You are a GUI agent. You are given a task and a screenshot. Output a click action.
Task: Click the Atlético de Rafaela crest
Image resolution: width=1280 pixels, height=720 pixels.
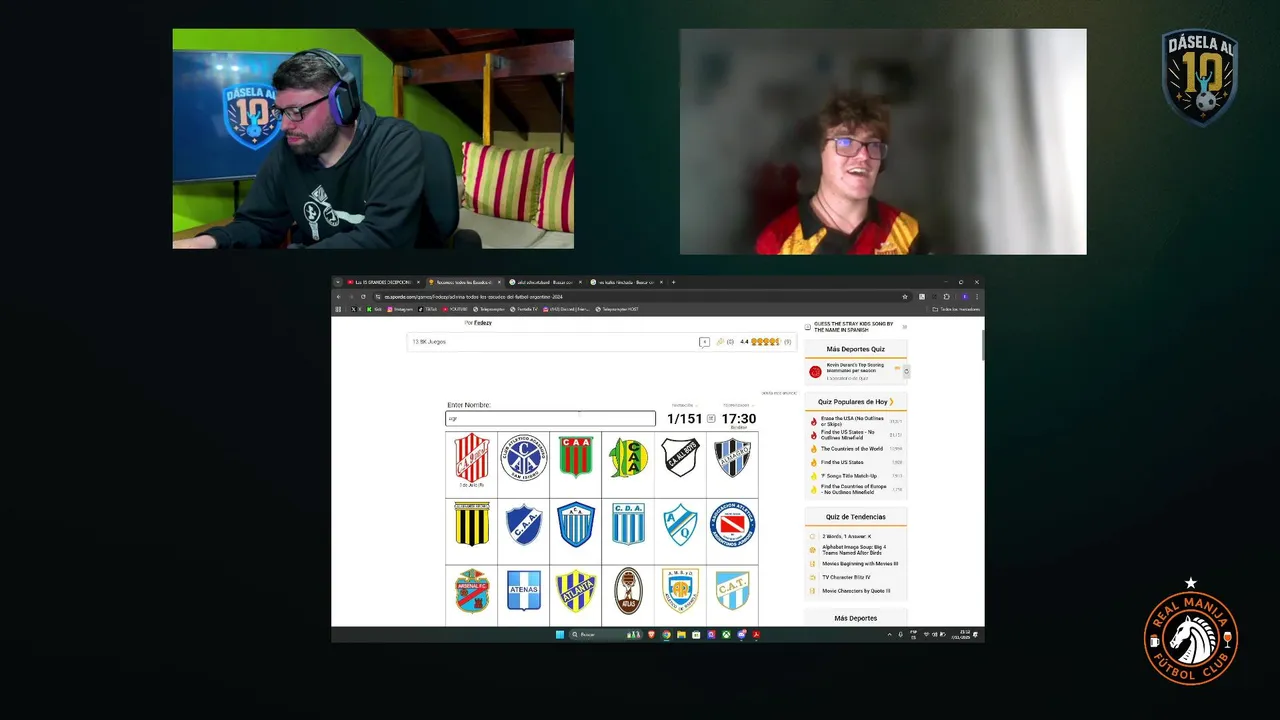pos(680,590)
